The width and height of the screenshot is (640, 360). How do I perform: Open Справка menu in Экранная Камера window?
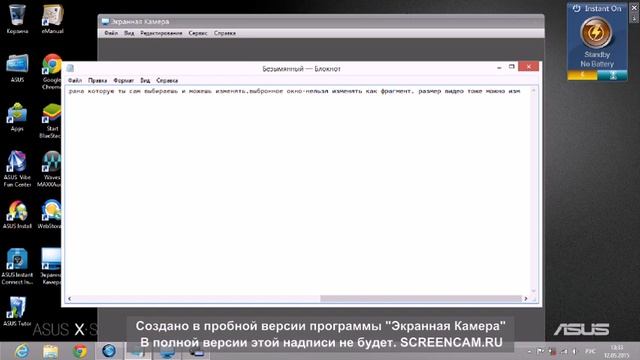224,33
